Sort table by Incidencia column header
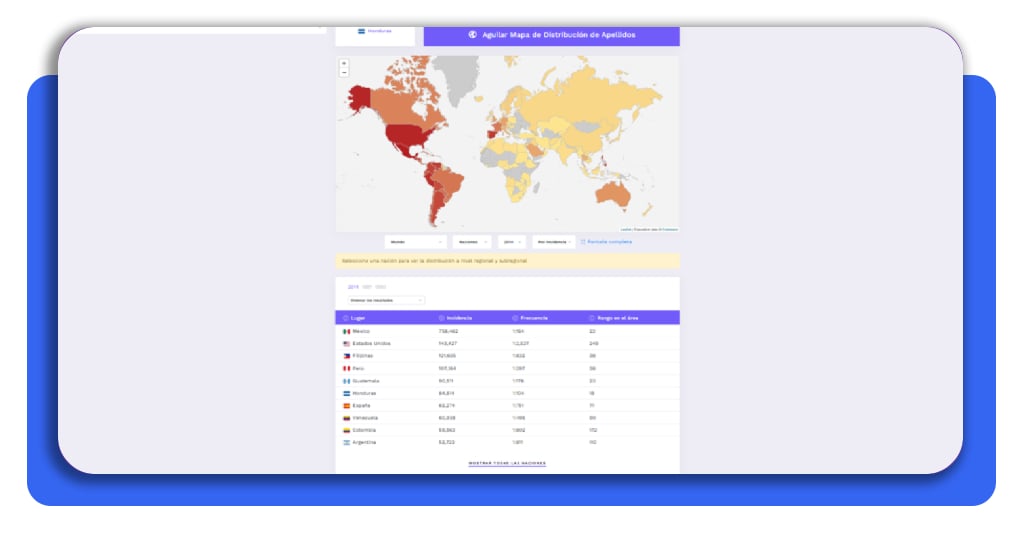The image size is (1024, 536). coord(459,318)
